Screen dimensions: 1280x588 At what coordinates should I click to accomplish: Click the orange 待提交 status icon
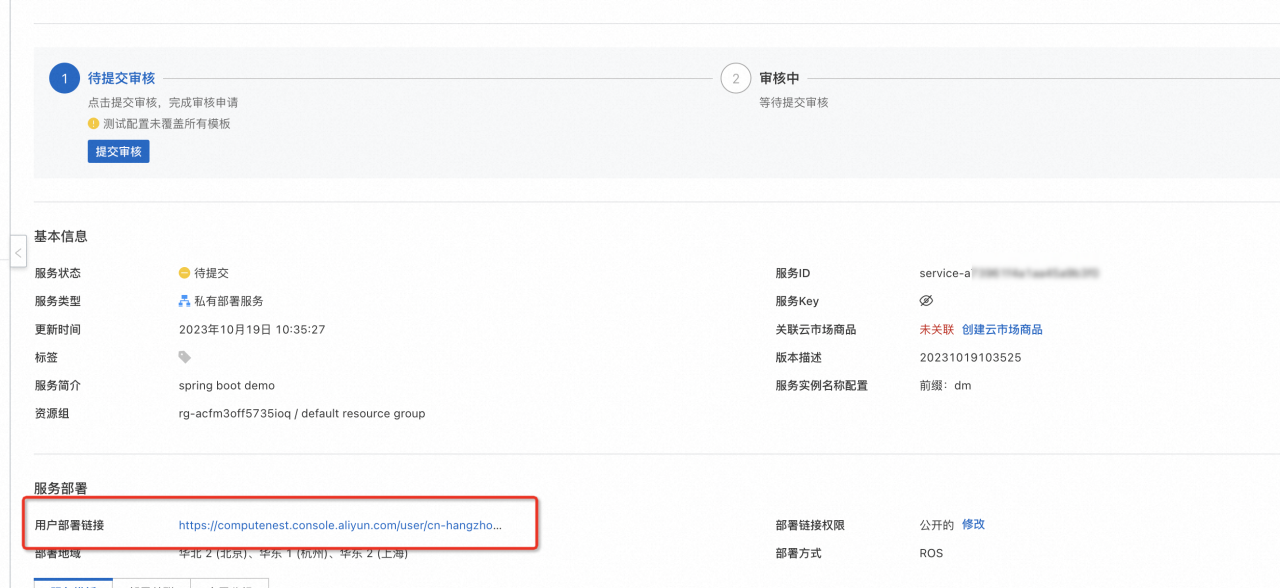pyautogui.click(x=184, y=273)
